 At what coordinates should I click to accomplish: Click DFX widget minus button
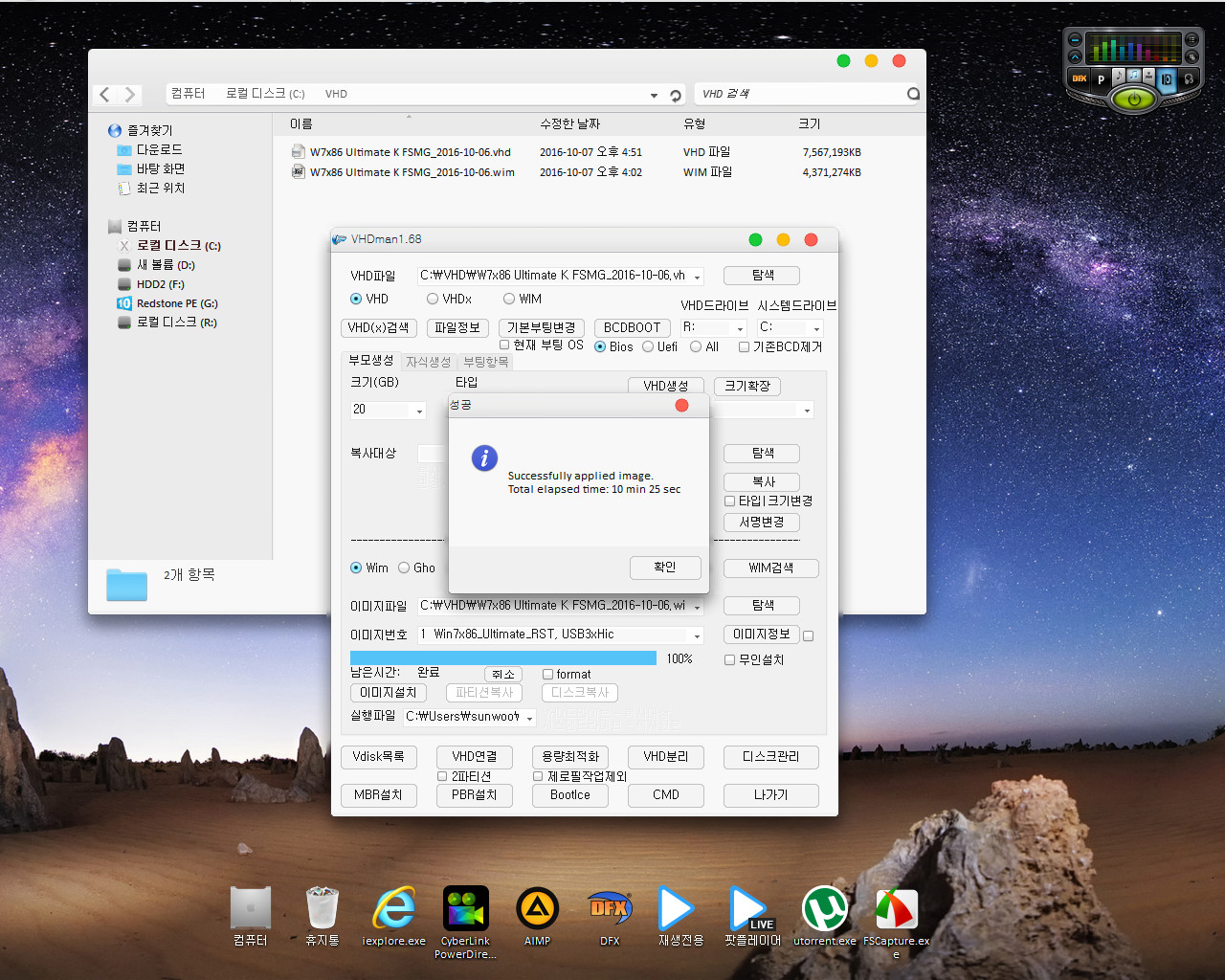tap(1075, 40)
